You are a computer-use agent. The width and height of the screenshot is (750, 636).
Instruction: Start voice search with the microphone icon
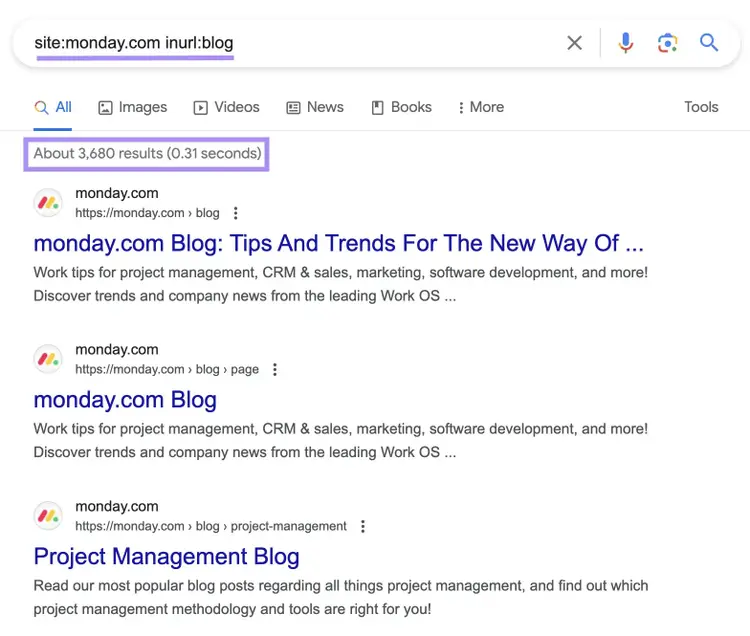pyautogui.click(x=625, y=43)
